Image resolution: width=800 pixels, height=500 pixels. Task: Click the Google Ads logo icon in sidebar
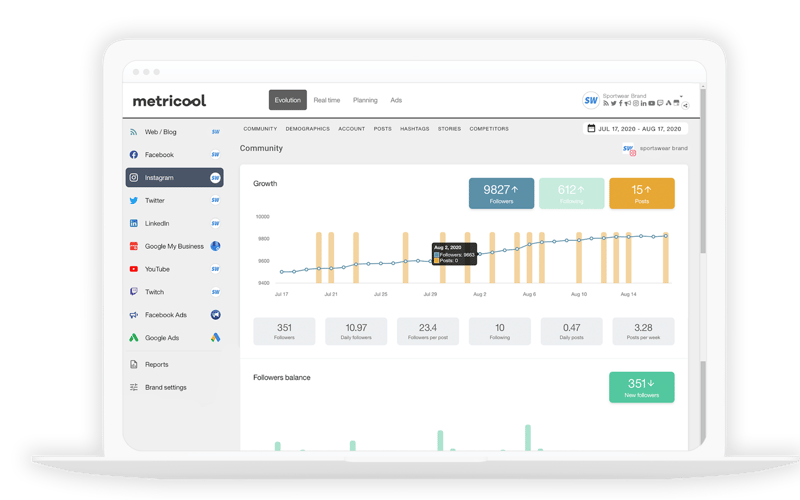click(x=134, y=338)
